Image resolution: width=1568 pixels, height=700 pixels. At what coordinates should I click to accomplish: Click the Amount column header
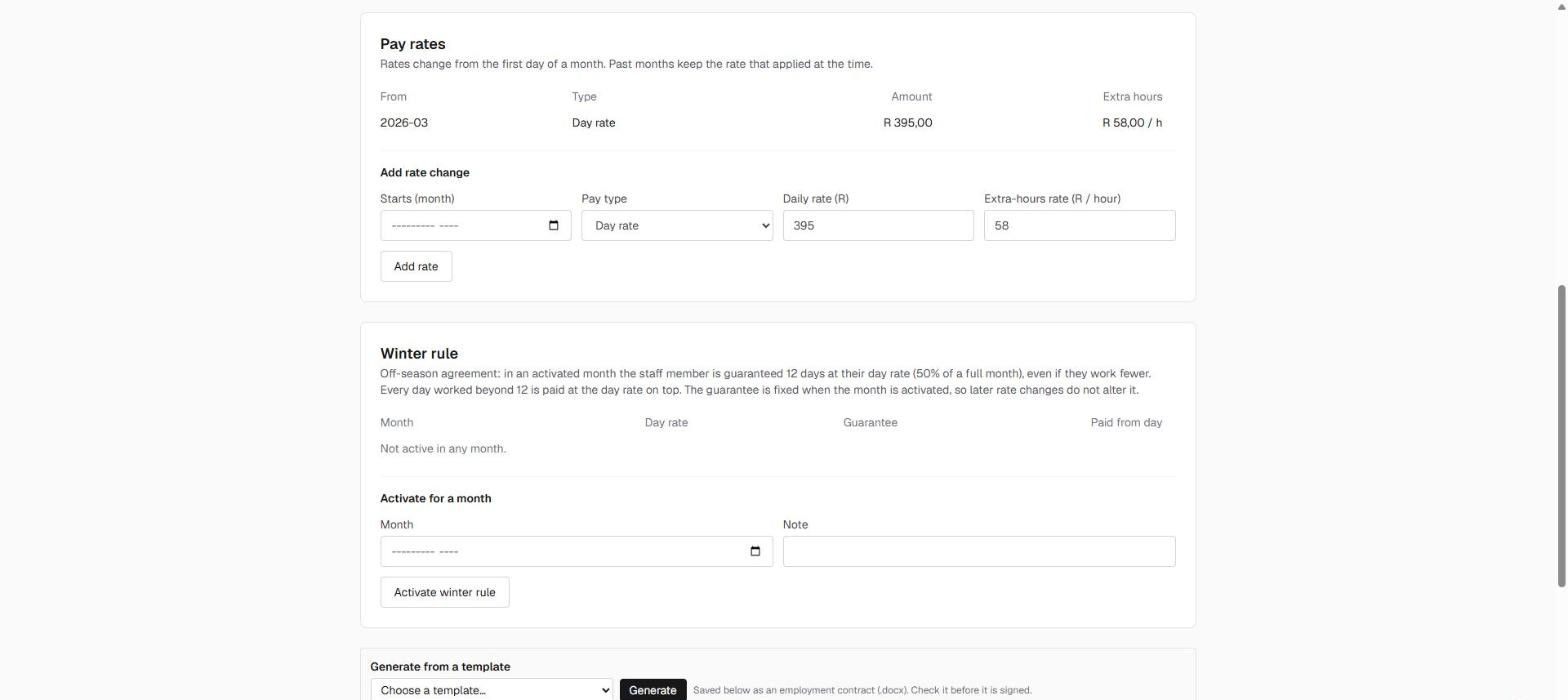(x=912, y=97)
